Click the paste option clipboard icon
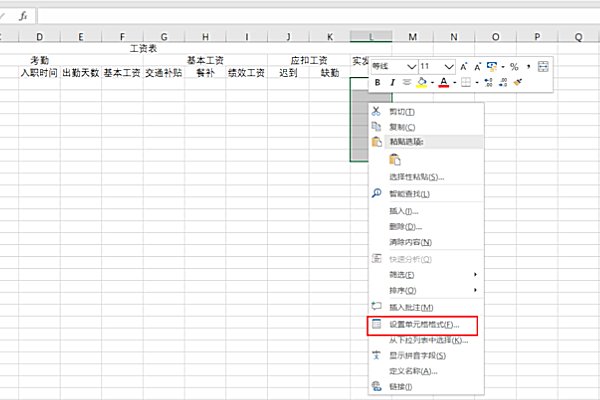Screen dimensions: 600x400 [395, 159]
